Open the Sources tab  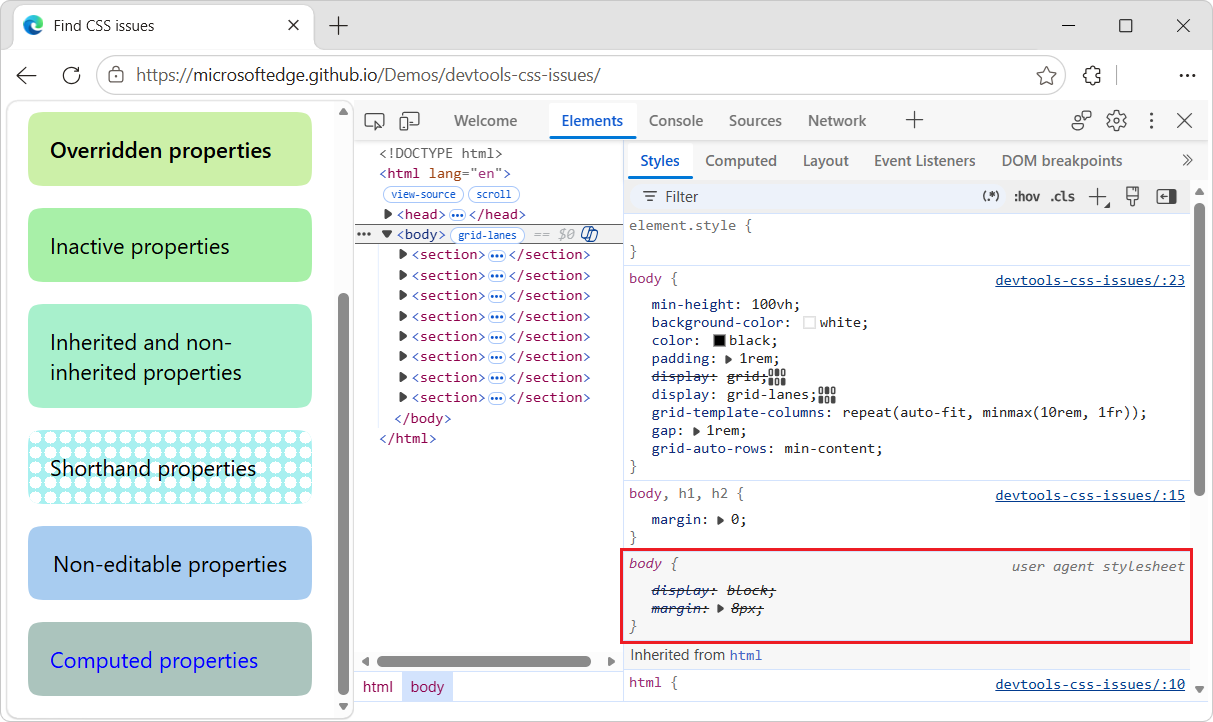(x=755, y=121)
